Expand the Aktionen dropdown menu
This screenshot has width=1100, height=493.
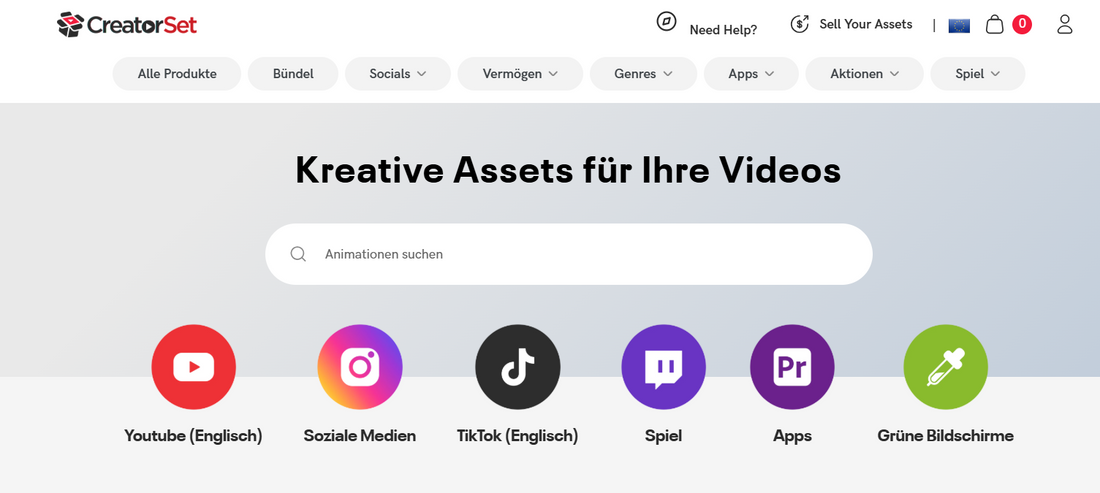click(x=864, y=74)
